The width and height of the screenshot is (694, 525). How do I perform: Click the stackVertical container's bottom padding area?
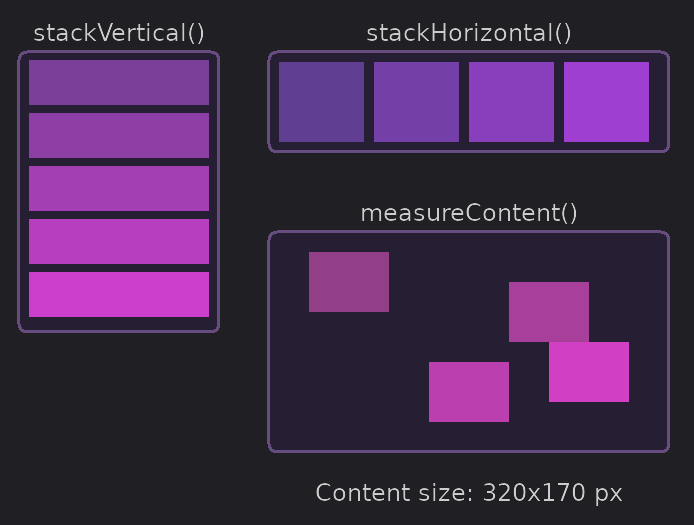pyautogui.click(x=119, y=324)
